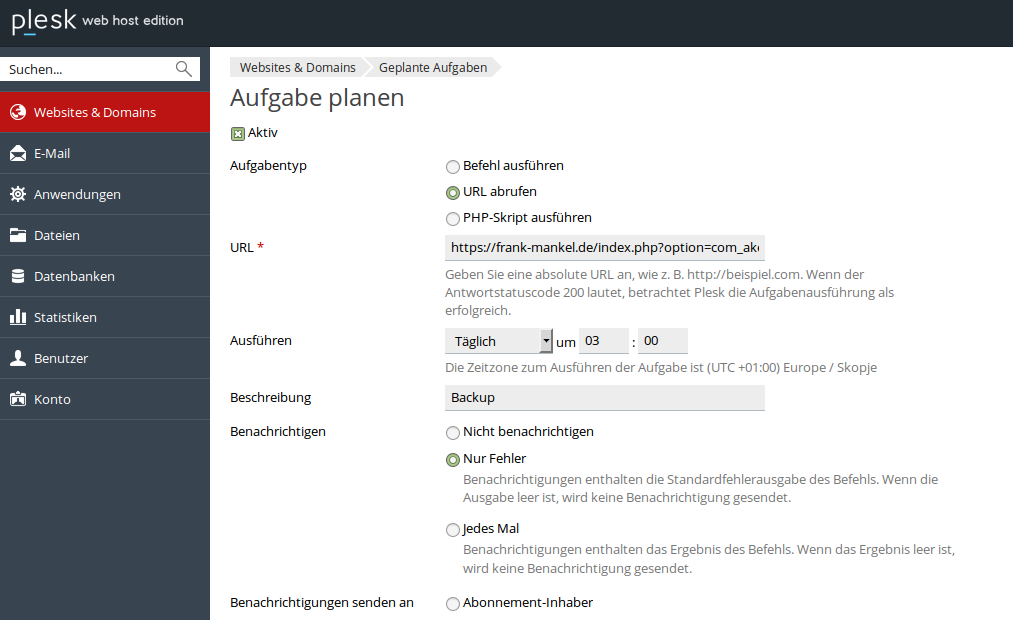
Task: Click the bar chart icon for Statistiken
Action: point(18,317)
